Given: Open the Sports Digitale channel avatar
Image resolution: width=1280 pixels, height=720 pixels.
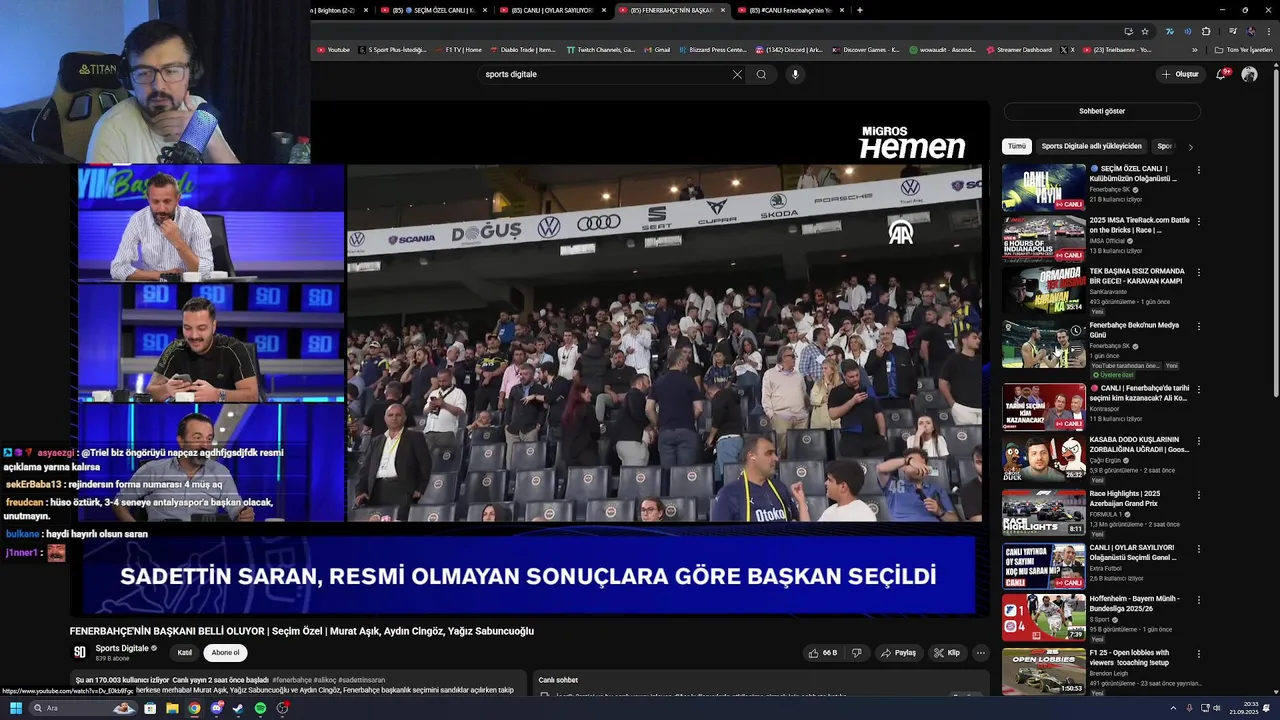Looking at the screenshot, I should (x=79, y=652).
